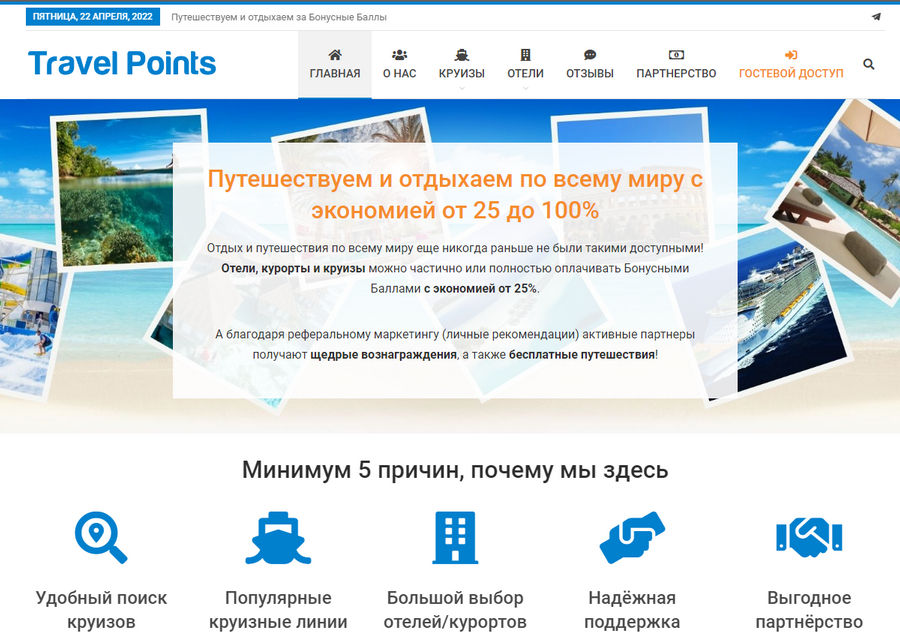Click the ship icon above КРУИЗЫ
The width and height of the screenshot is (900, 640).
tap(461, 55)
